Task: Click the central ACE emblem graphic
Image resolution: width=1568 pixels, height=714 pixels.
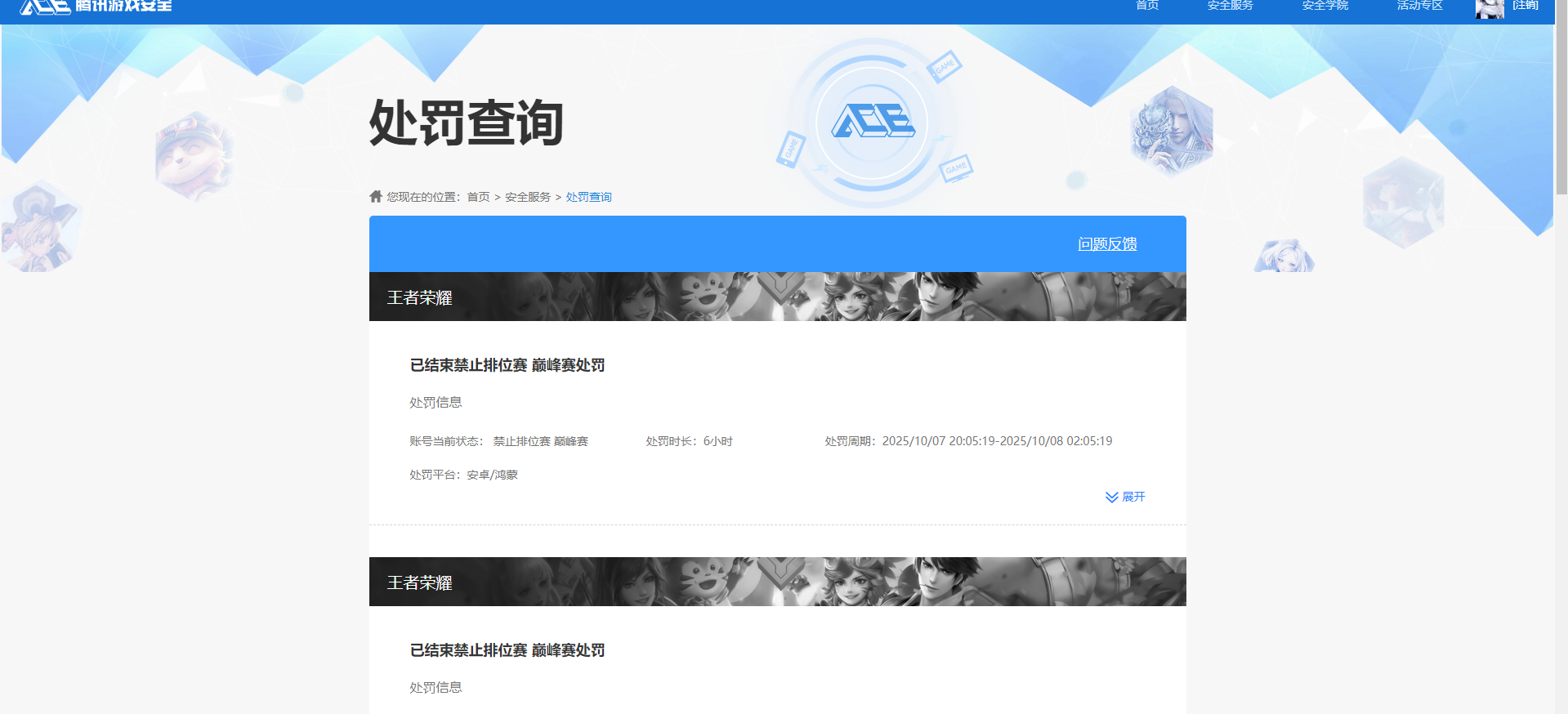Action: [x=873, y=122]
